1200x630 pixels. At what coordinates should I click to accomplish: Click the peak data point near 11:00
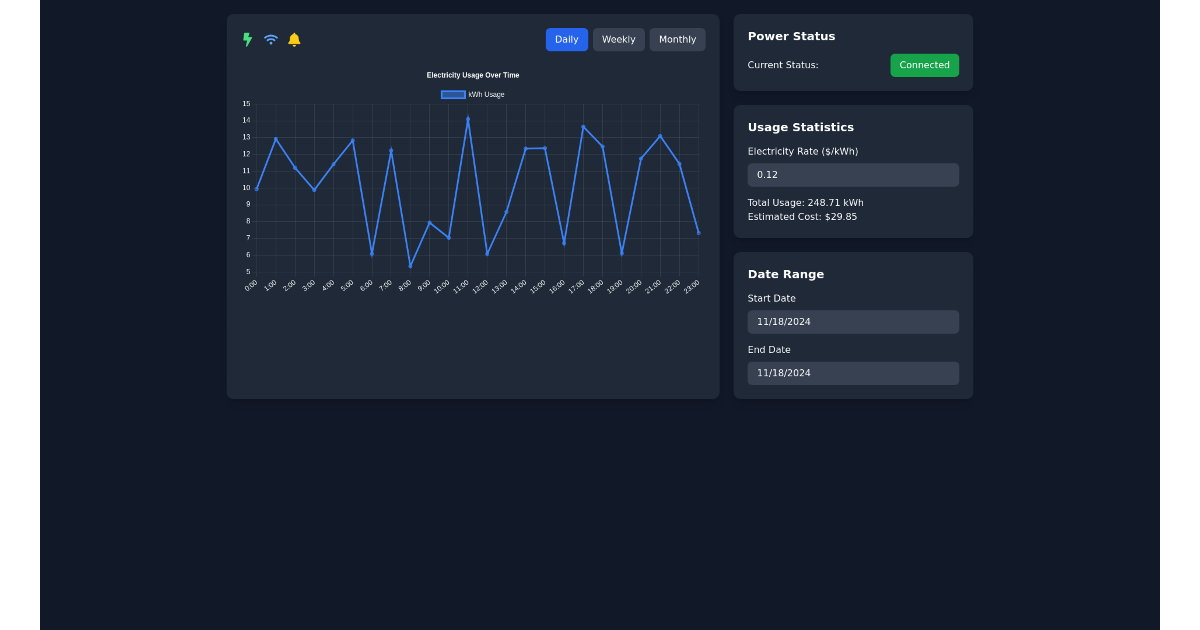pyautogui.click(x=467, y=118)
